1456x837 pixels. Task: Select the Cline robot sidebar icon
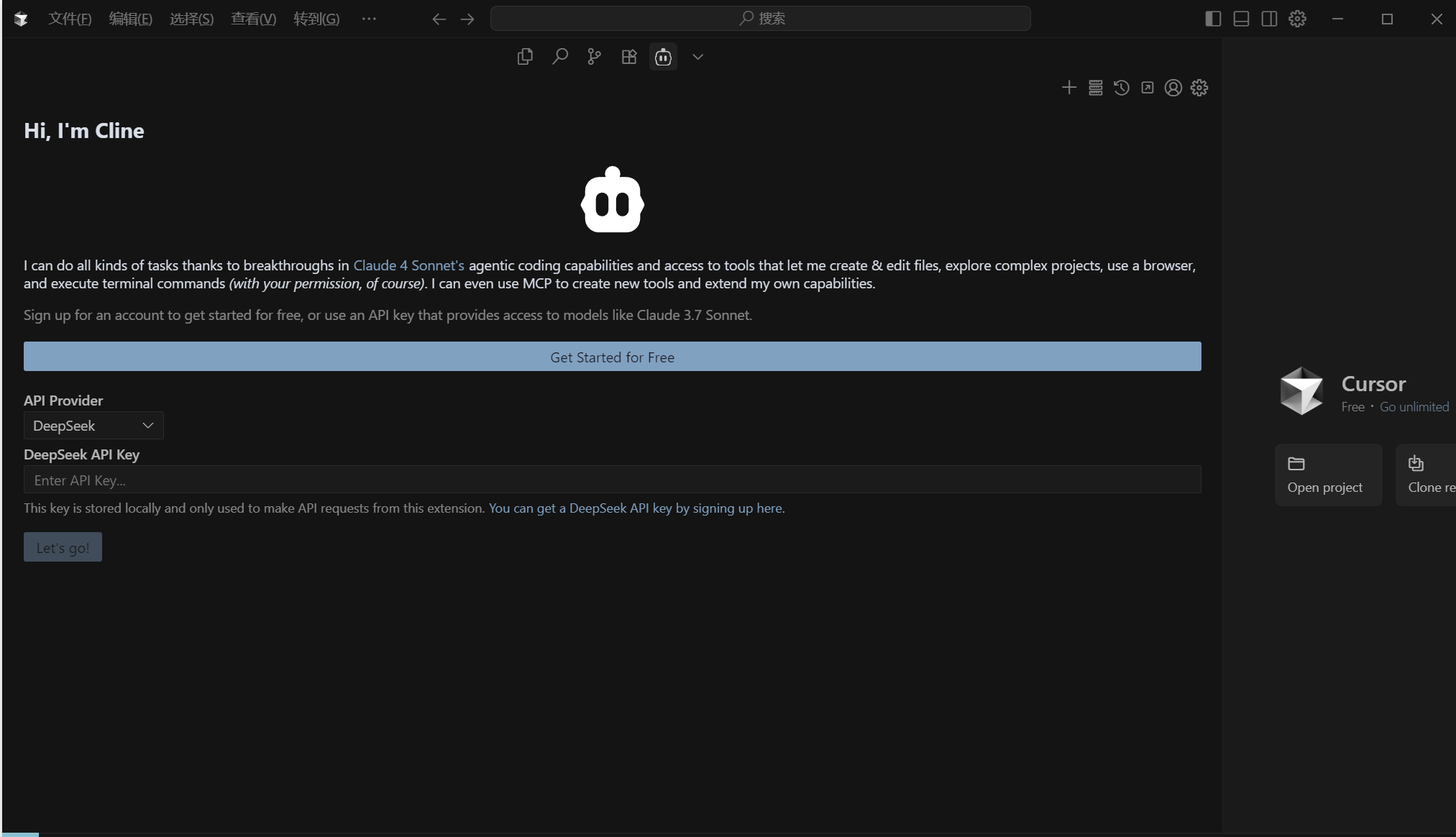coord(663,57)
